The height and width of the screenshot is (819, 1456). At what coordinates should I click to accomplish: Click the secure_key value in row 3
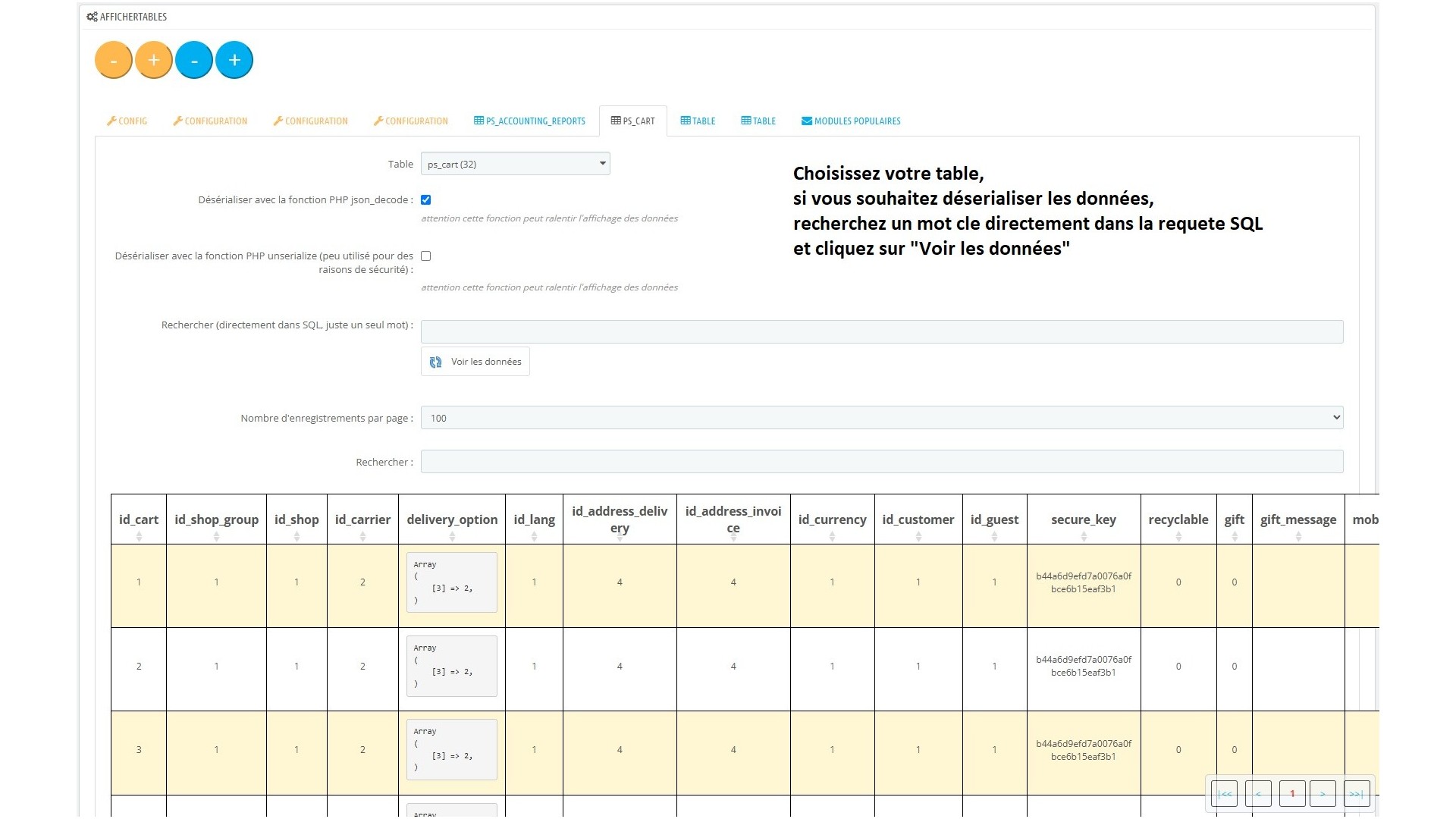[x=1084, y=750]
